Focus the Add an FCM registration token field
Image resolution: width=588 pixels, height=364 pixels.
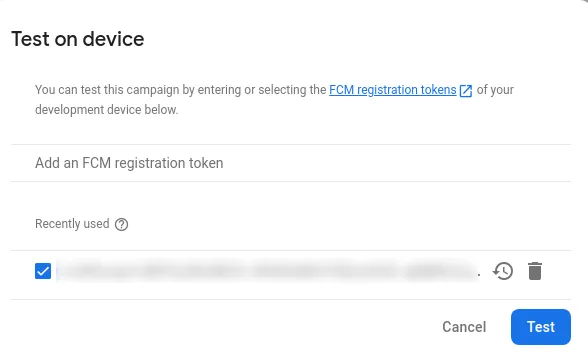pyautogui.click(x=291, y=163)
